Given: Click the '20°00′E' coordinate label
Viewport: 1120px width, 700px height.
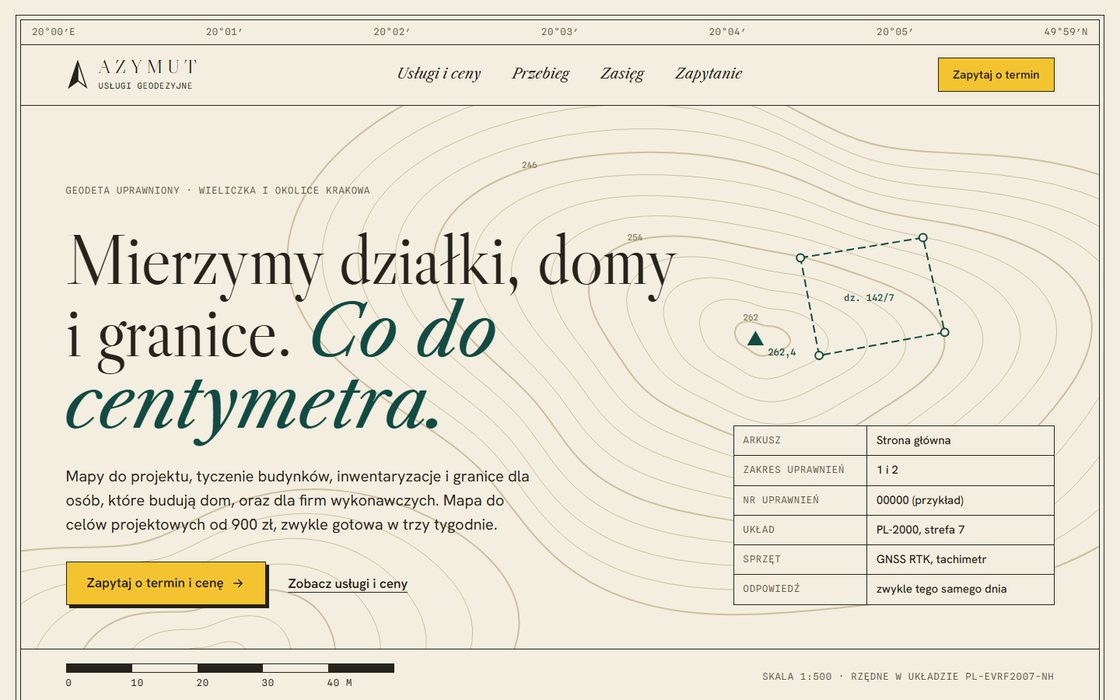Looking at the screenshot, I should pos(54,32).
